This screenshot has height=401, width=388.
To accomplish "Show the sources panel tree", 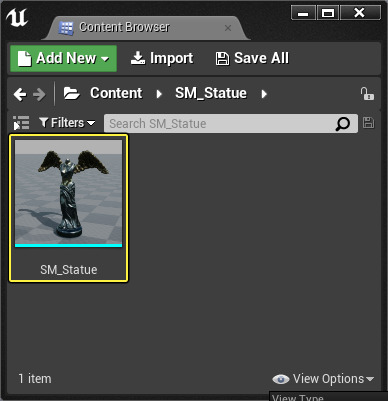I will tap(21, 123).
